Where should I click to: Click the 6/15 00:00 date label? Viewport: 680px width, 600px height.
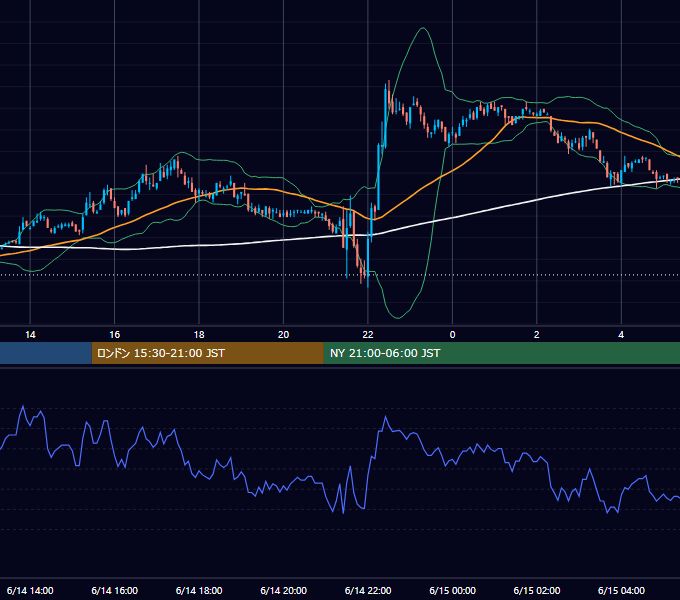click(x=452, y=590)
